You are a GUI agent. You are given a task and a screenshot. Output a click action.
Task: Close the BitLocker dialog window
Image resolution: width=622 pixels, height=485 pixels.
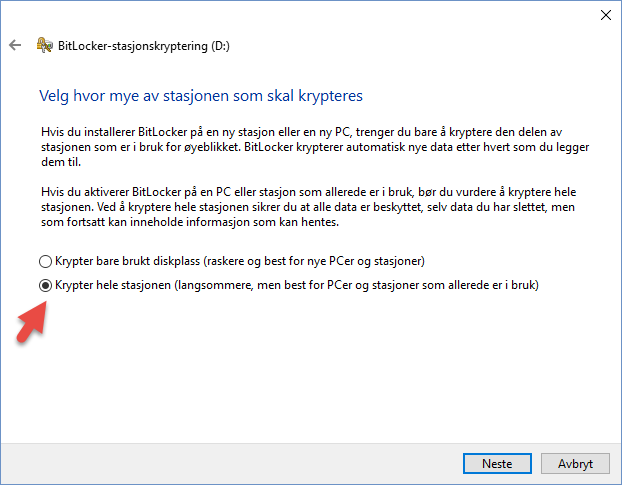[605, 15]
